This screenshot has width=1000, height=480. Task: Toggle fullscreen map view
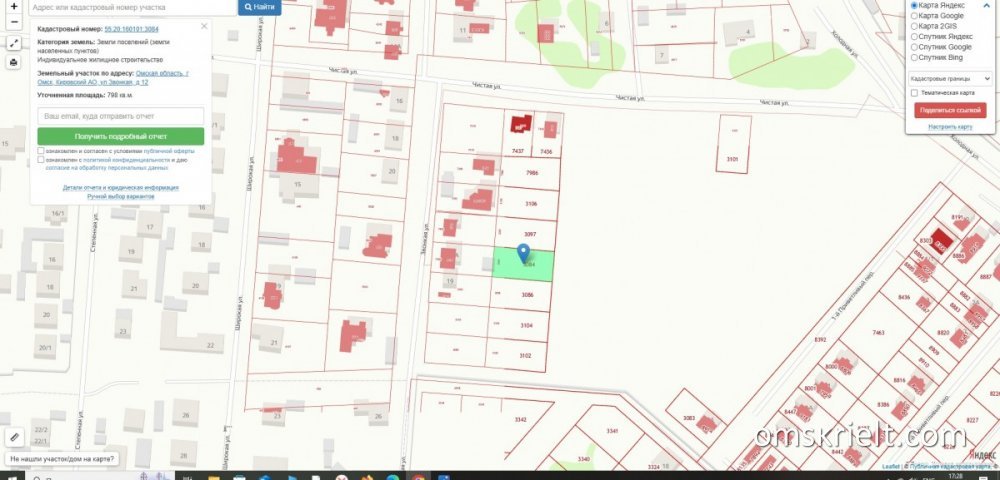(x=13, y=44)
